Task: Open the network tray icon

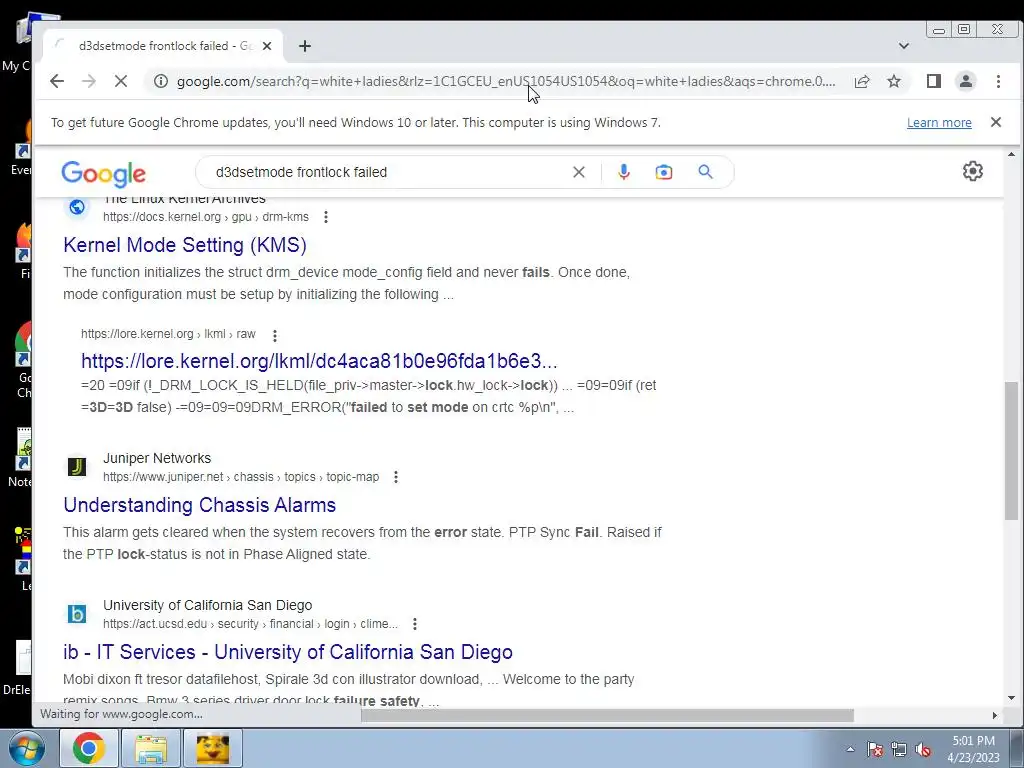Action: tap(899, 750)
